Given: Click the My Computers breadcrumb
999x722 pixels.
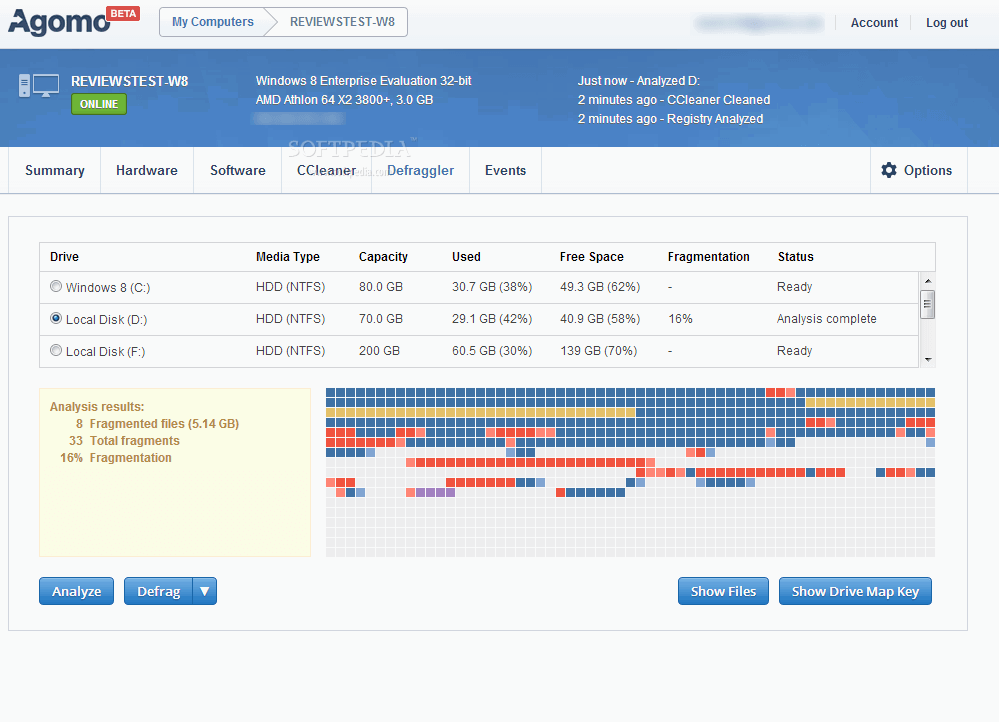Looking at the screenshot, I should tap(213, 22).
